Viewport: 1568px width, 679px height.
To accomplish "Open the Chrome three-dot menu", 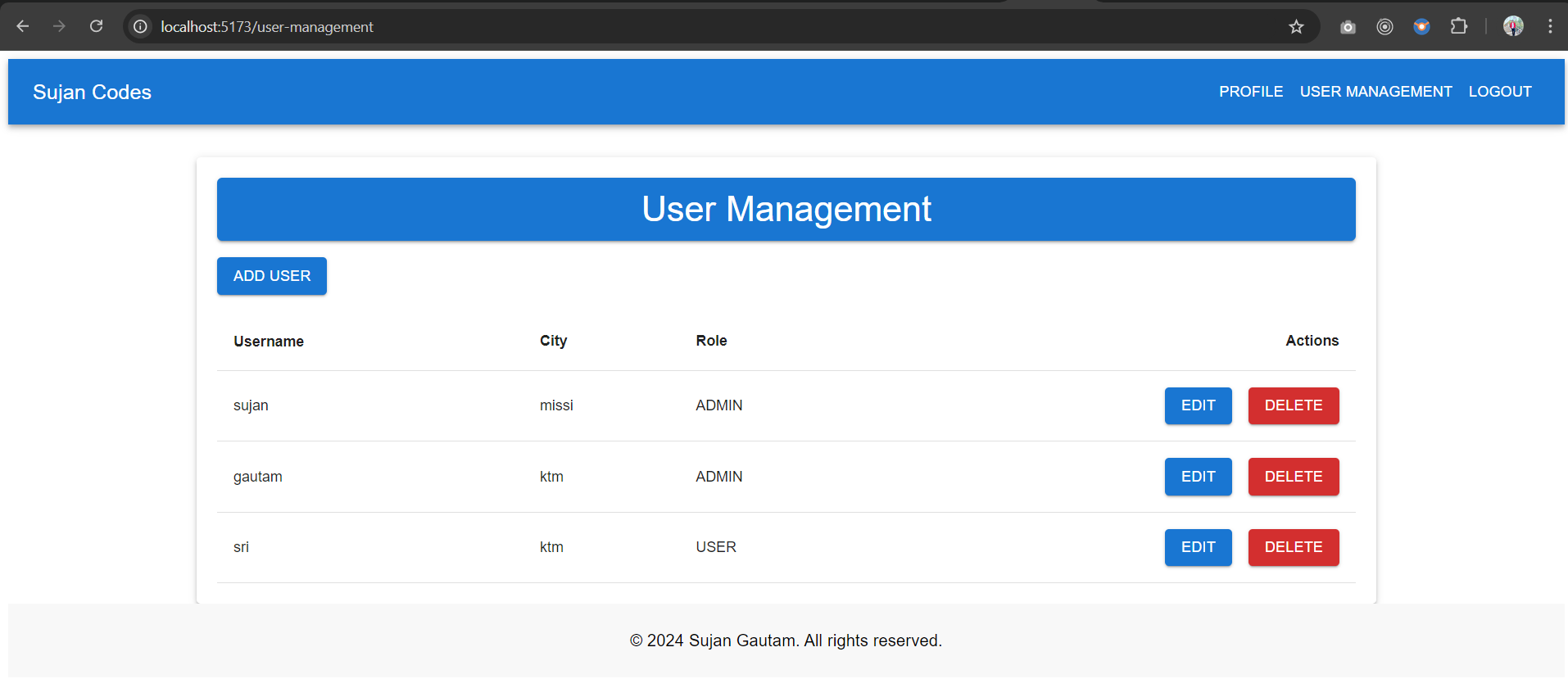I will (x=1550, y=26).
